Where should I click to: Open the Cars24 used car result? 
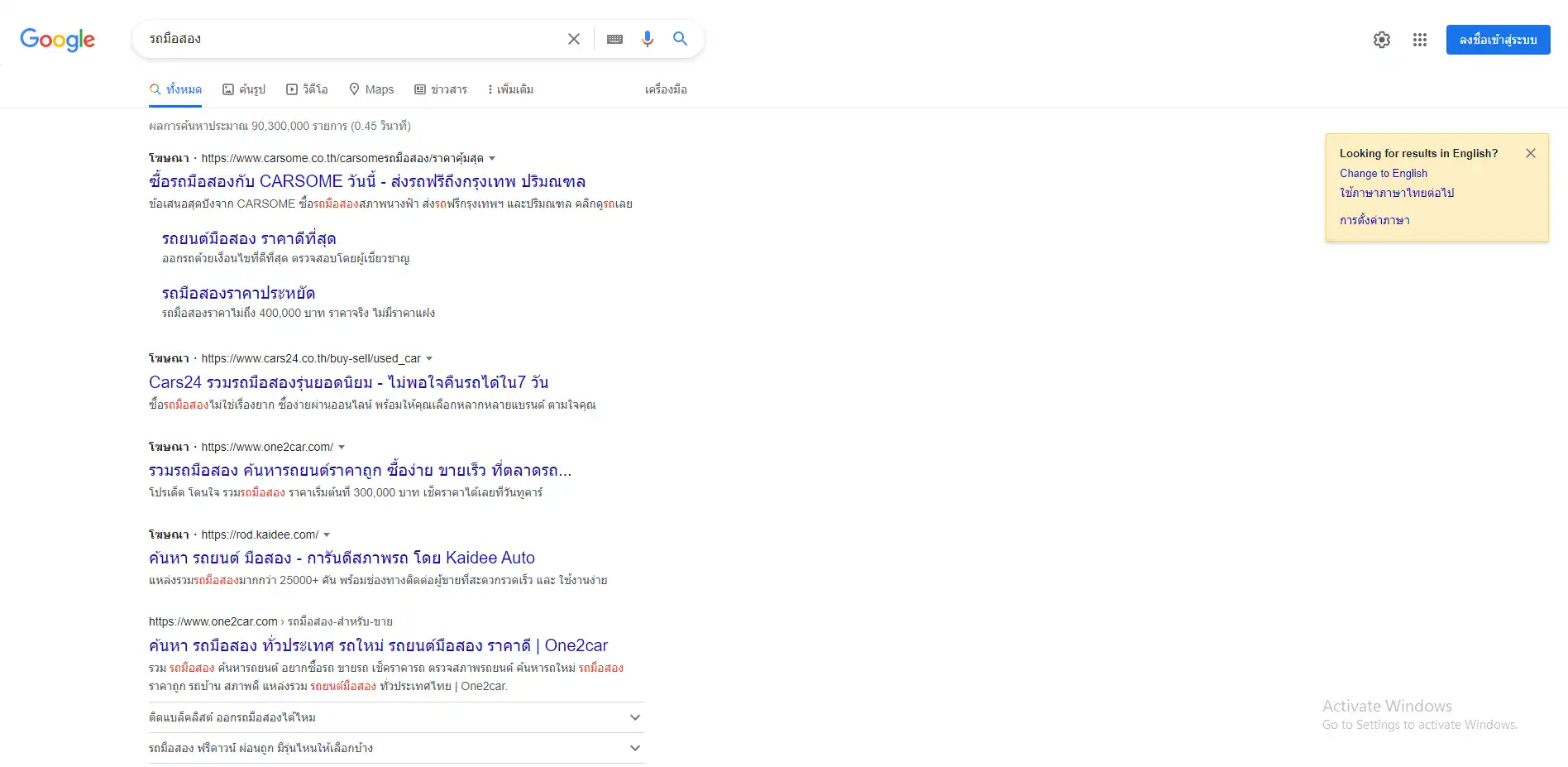click(348, 381)
